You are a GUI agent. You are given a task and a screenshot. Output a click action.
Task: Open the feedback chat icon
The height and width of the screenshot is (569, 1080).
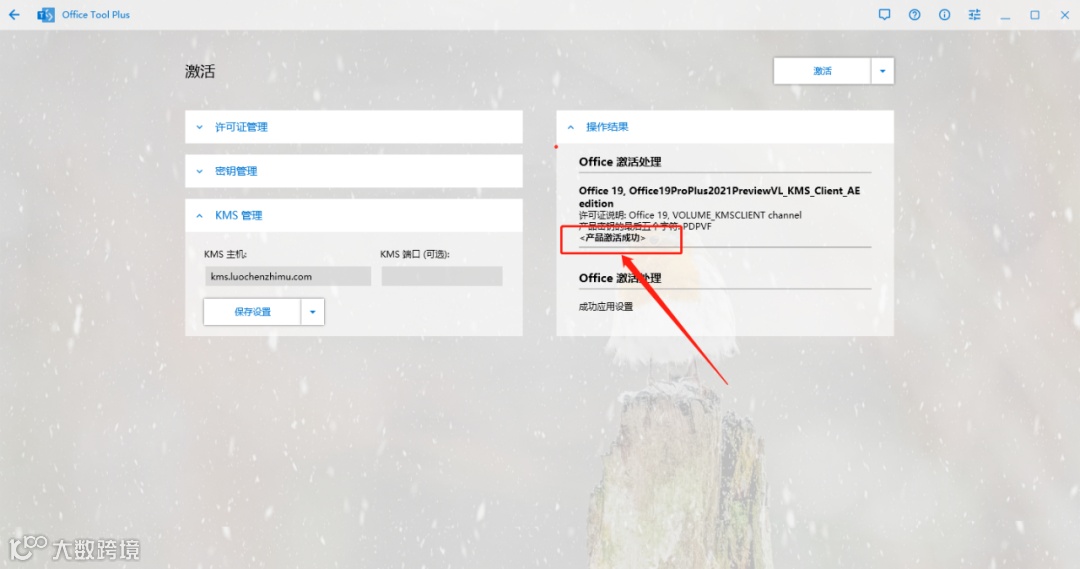click(x=884, y=14)
